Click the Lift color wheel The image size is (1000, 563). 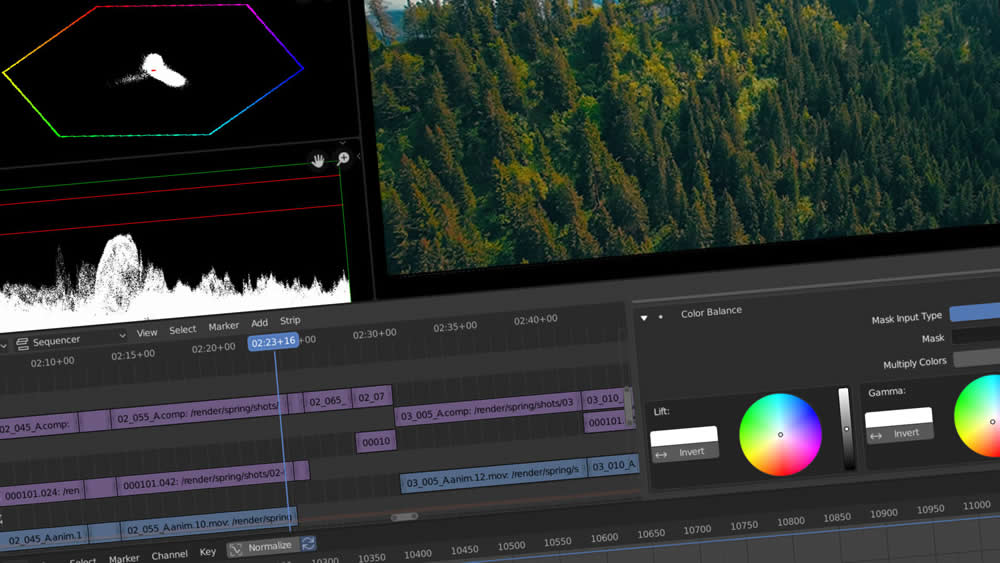[780, 434]
